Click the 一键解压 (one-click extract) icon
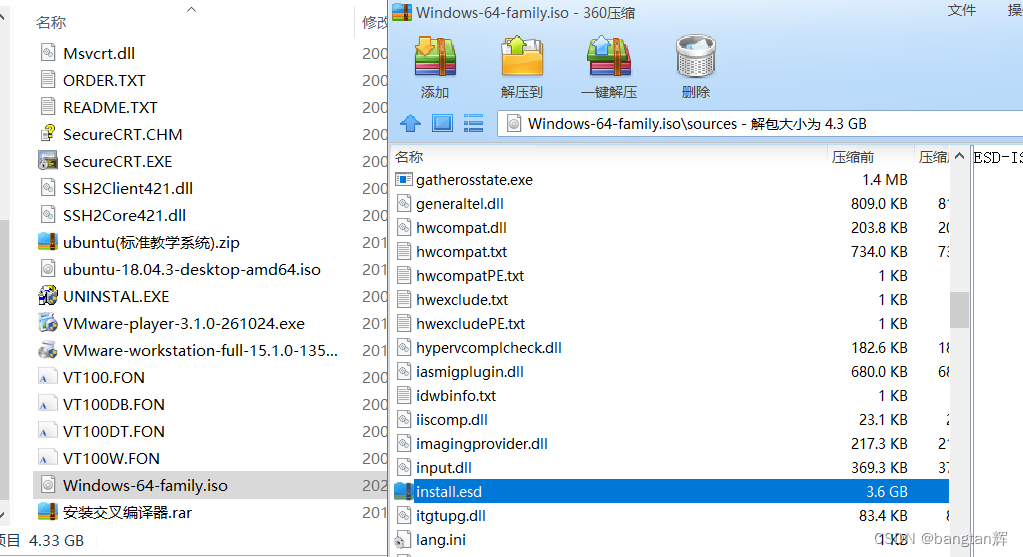 pos(609,57)
